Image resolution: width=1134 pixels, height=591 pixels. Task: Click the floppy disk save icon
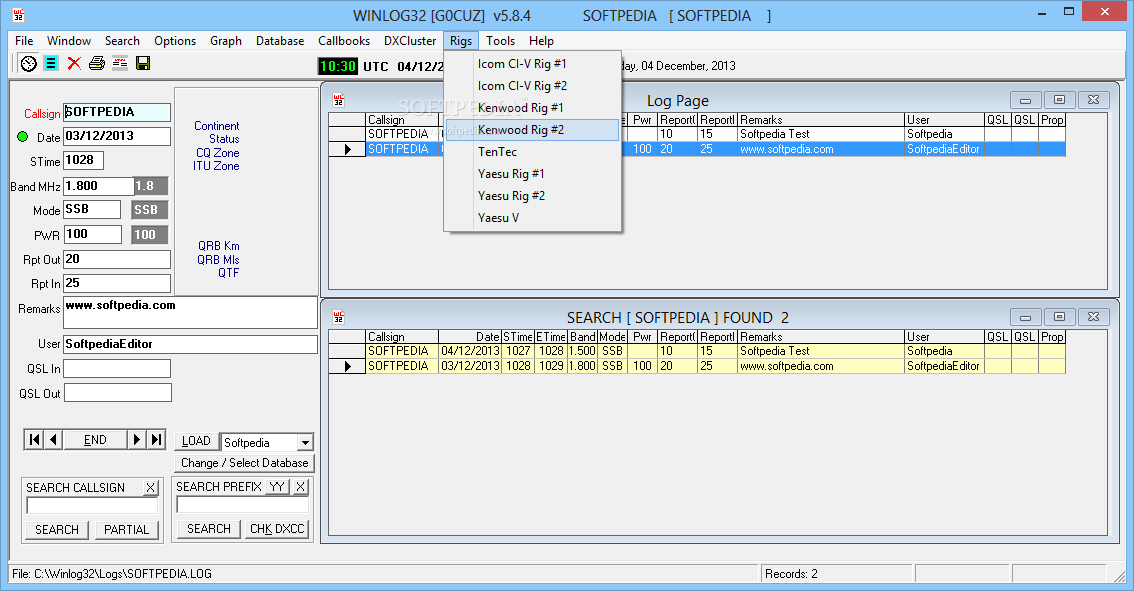coord(143,64)
